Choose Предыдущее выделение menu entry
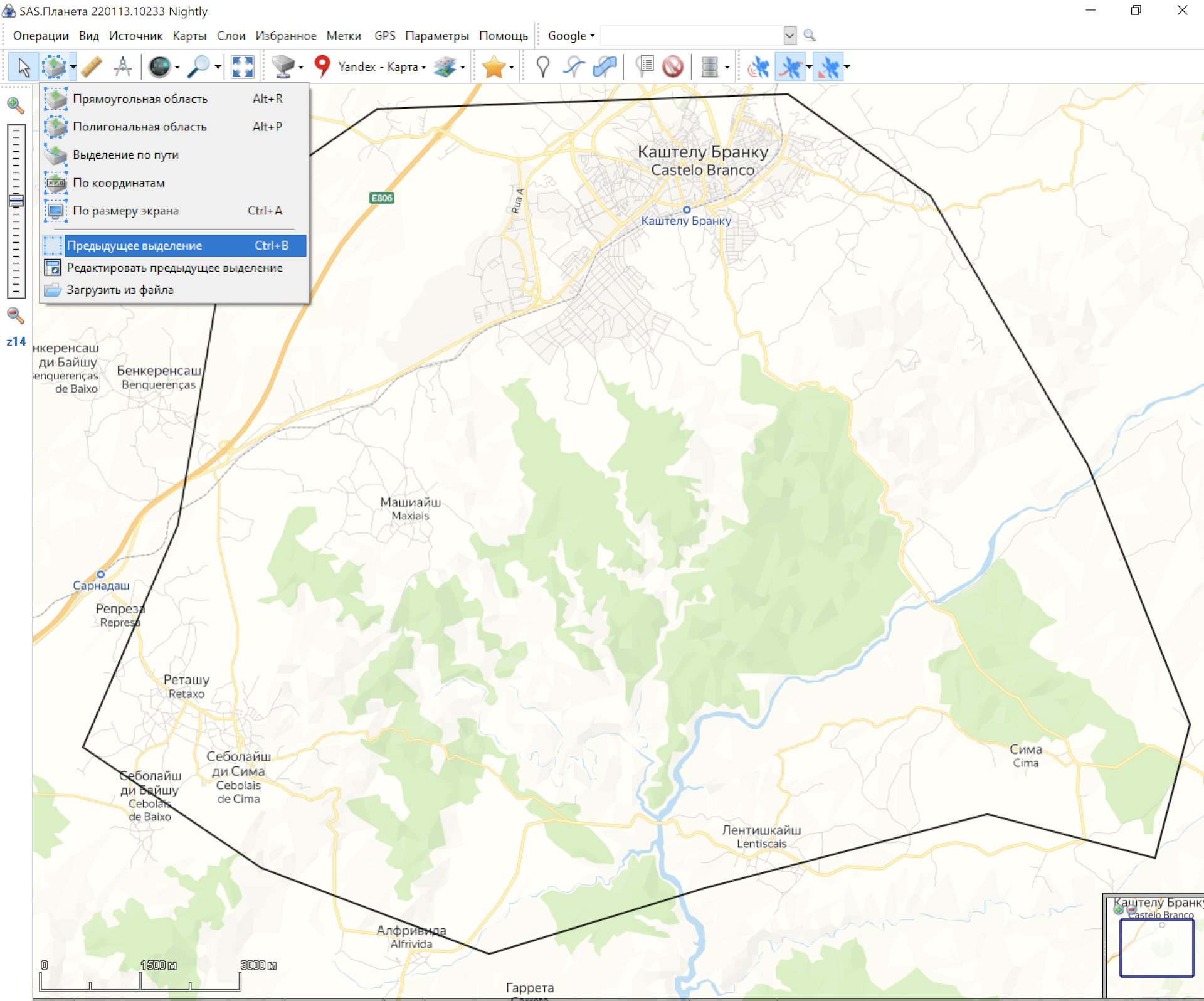The height and width of the screenshot is (1001, 1204). pyautogui.click(x=174, y=246)
